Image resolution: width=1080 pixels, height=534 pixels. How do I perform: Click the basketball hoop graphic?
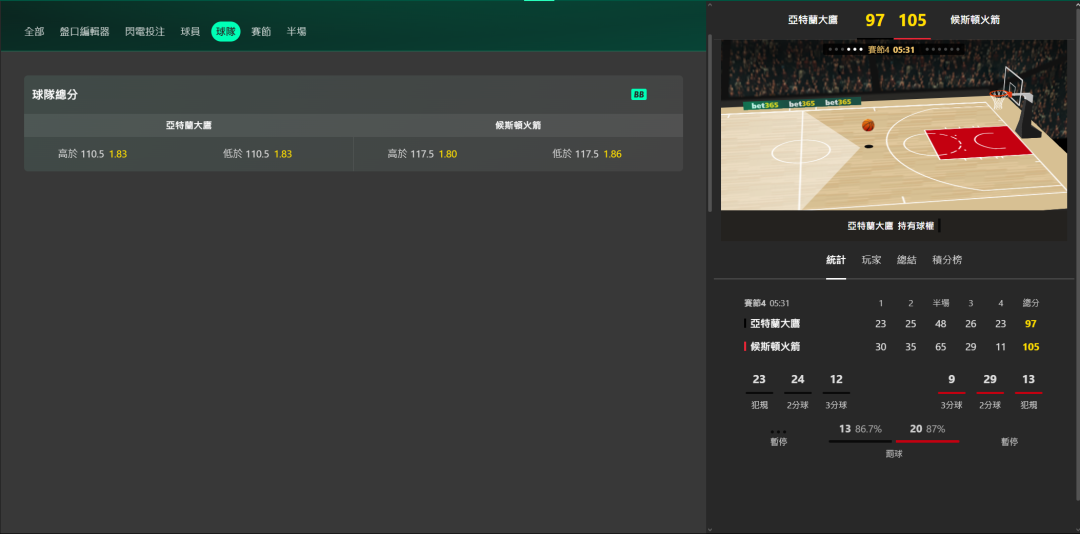1000,97
